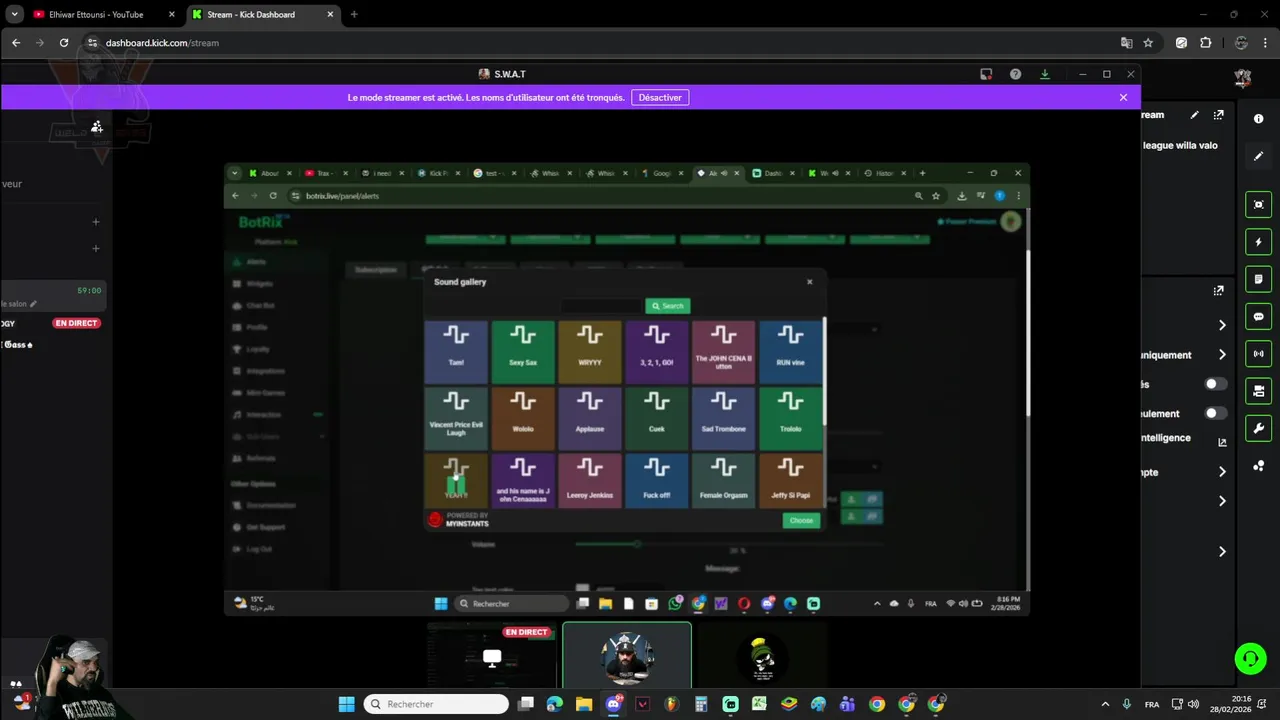Image resolution: width=1280 pixels, height=720 pixels.
Task: Click the help question mark in S.W.A.T title bar
Action: coord(1015,74)
